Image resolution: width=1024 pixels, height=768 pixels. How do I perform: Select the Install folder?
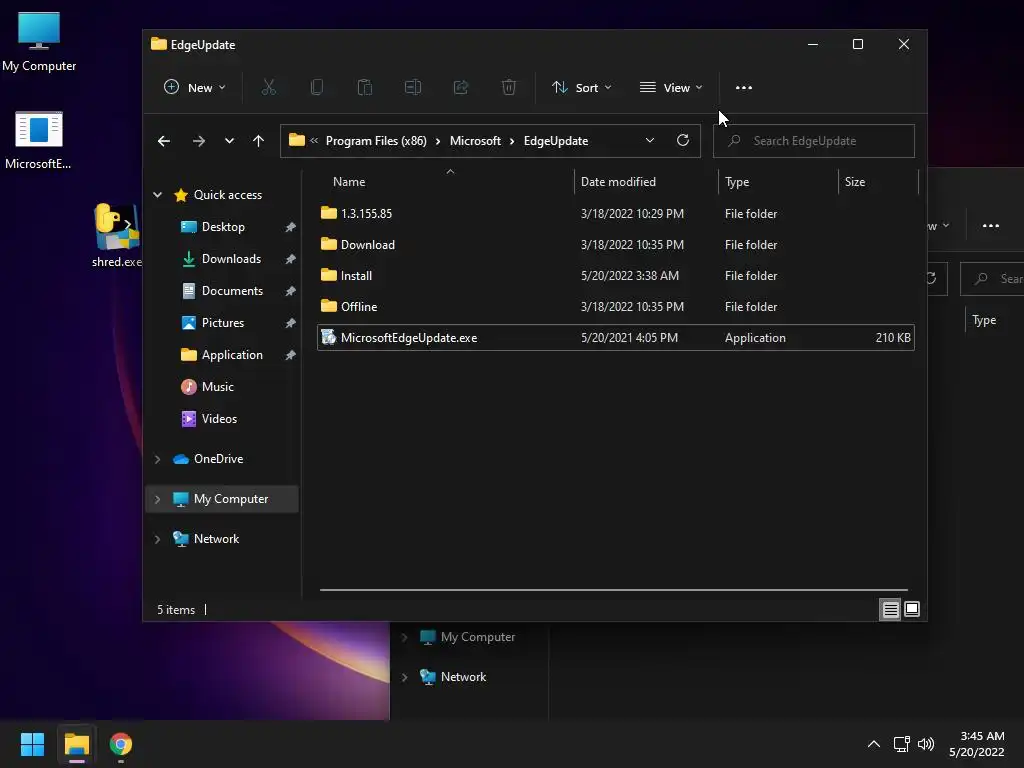pos(615,276)
